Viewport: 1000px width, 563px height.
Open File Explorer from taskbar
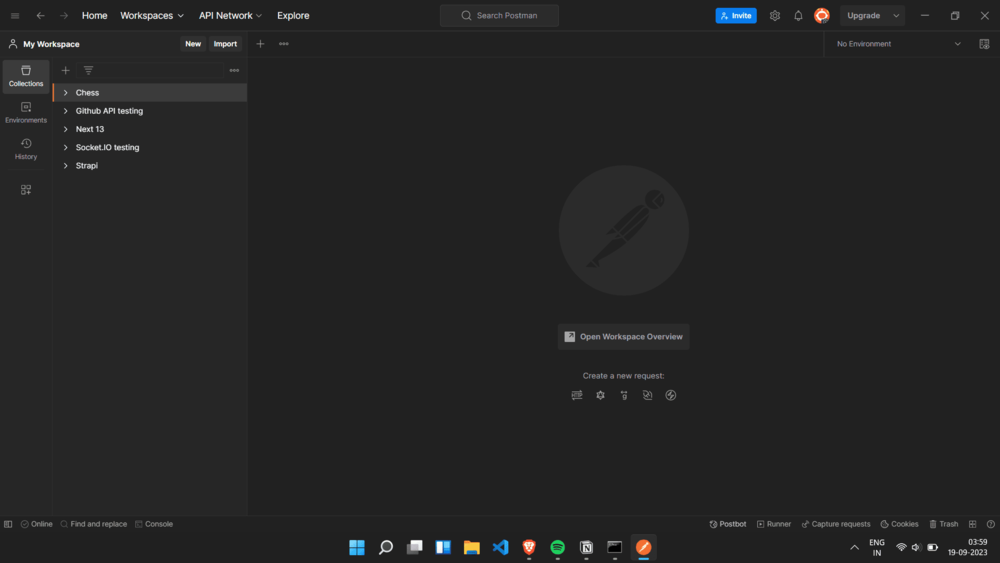pos(472,547)
